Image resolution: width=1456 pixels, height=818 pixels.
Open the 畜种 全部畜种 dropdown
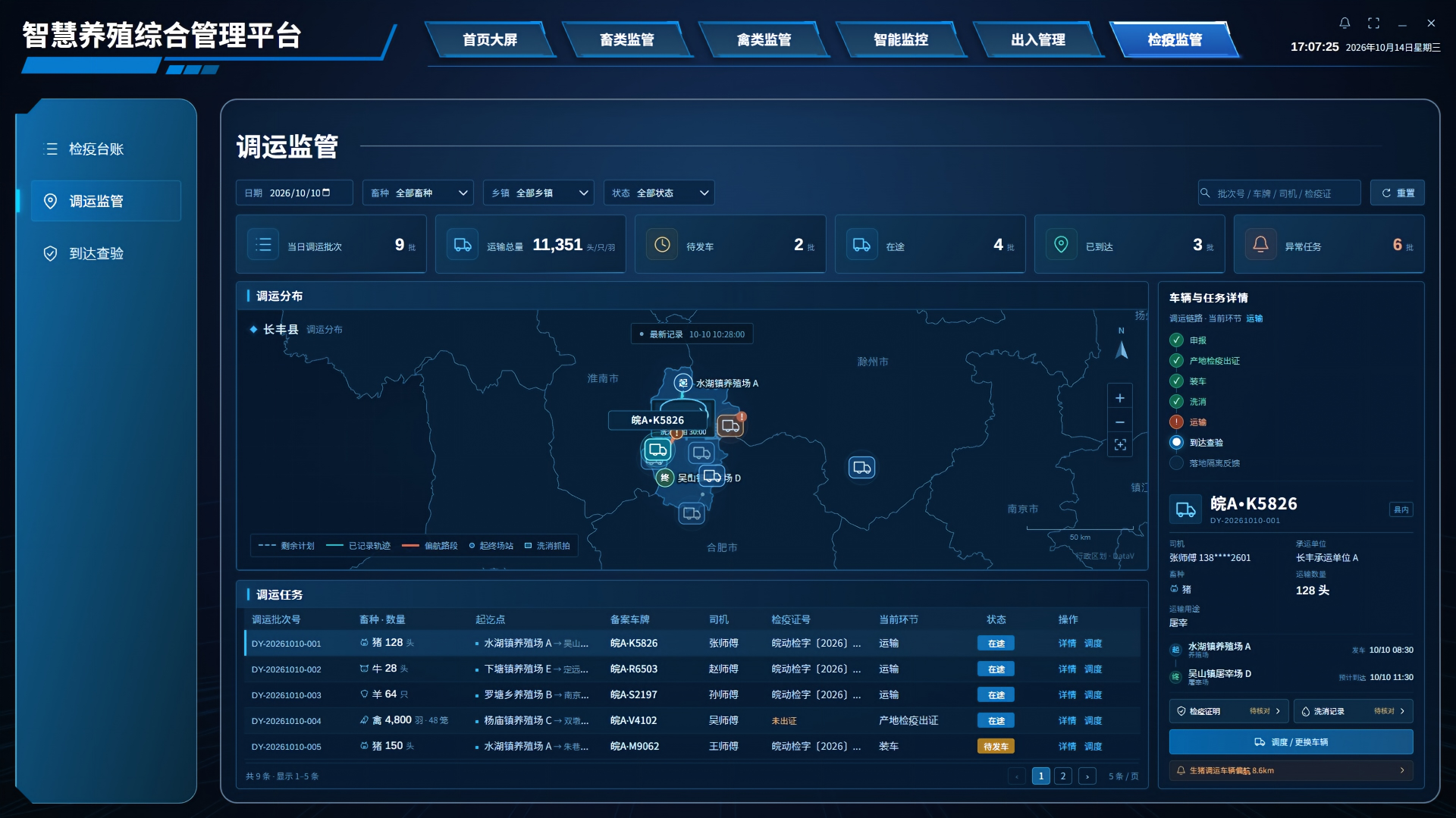point(418,193)
